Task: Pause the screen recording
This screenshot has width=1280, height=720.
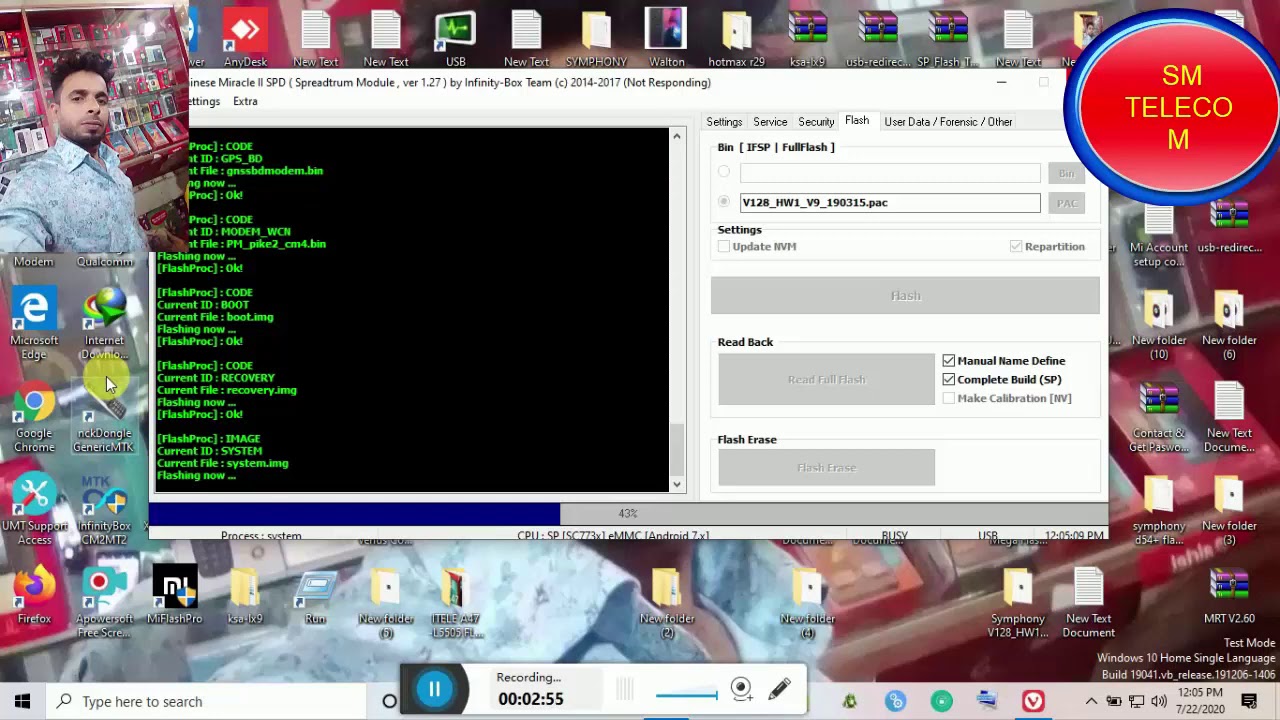Action: tap(434, 688)
